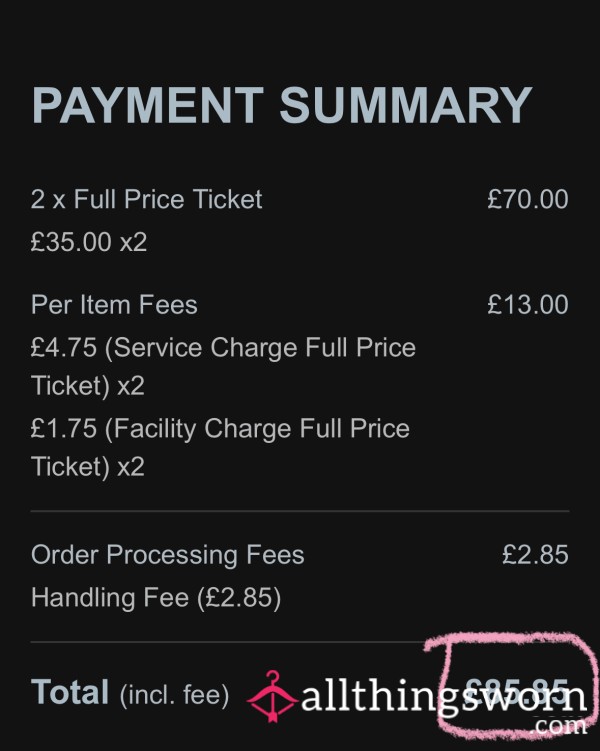Image resolution: width=600 pixels, height=751 pixels.
Task: Click the Ticket) x2 text under Service Charge
Action: click(x=88, y=386)
